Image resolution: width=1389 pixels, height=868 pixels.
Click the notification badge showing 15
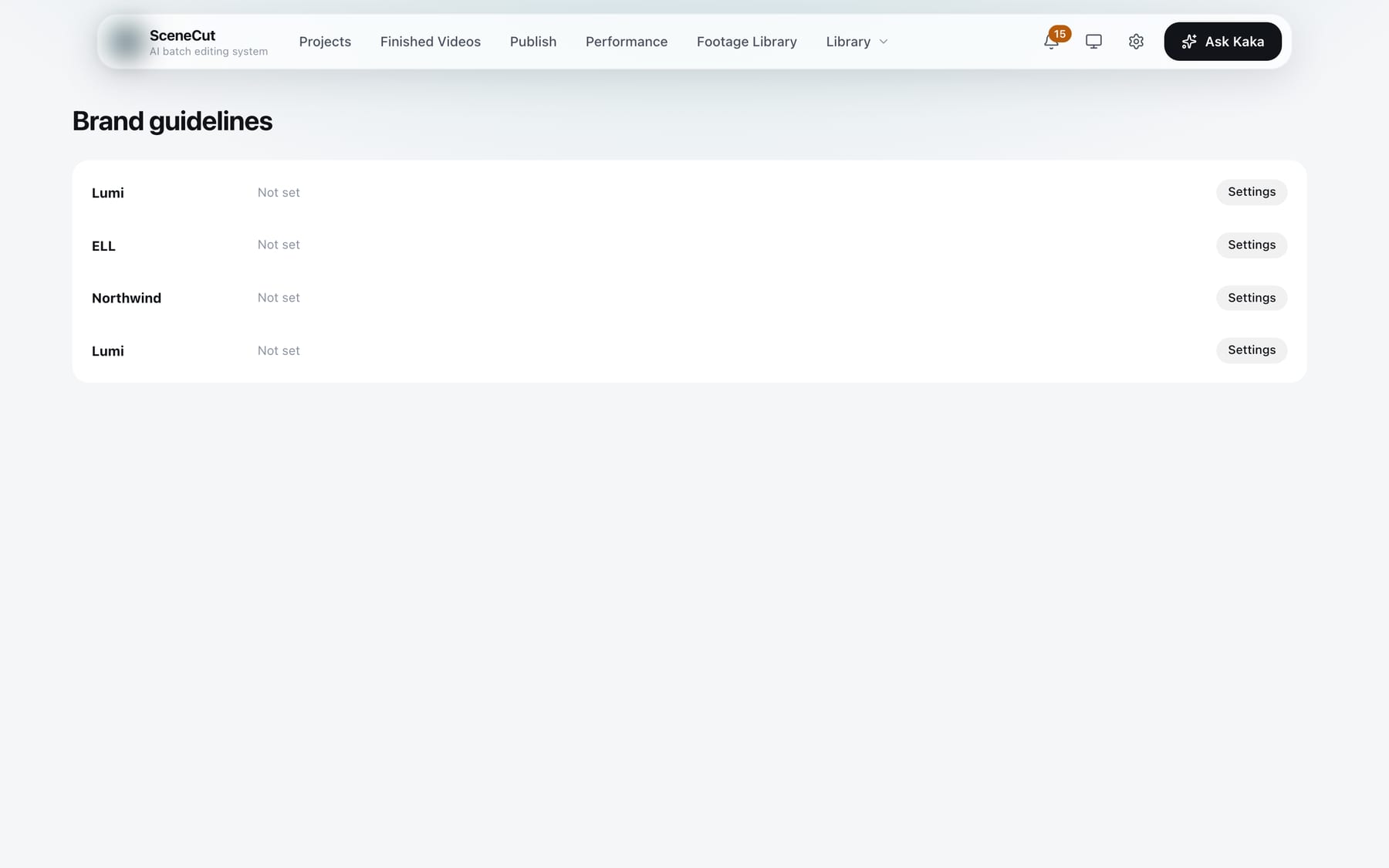[1059, 34]
